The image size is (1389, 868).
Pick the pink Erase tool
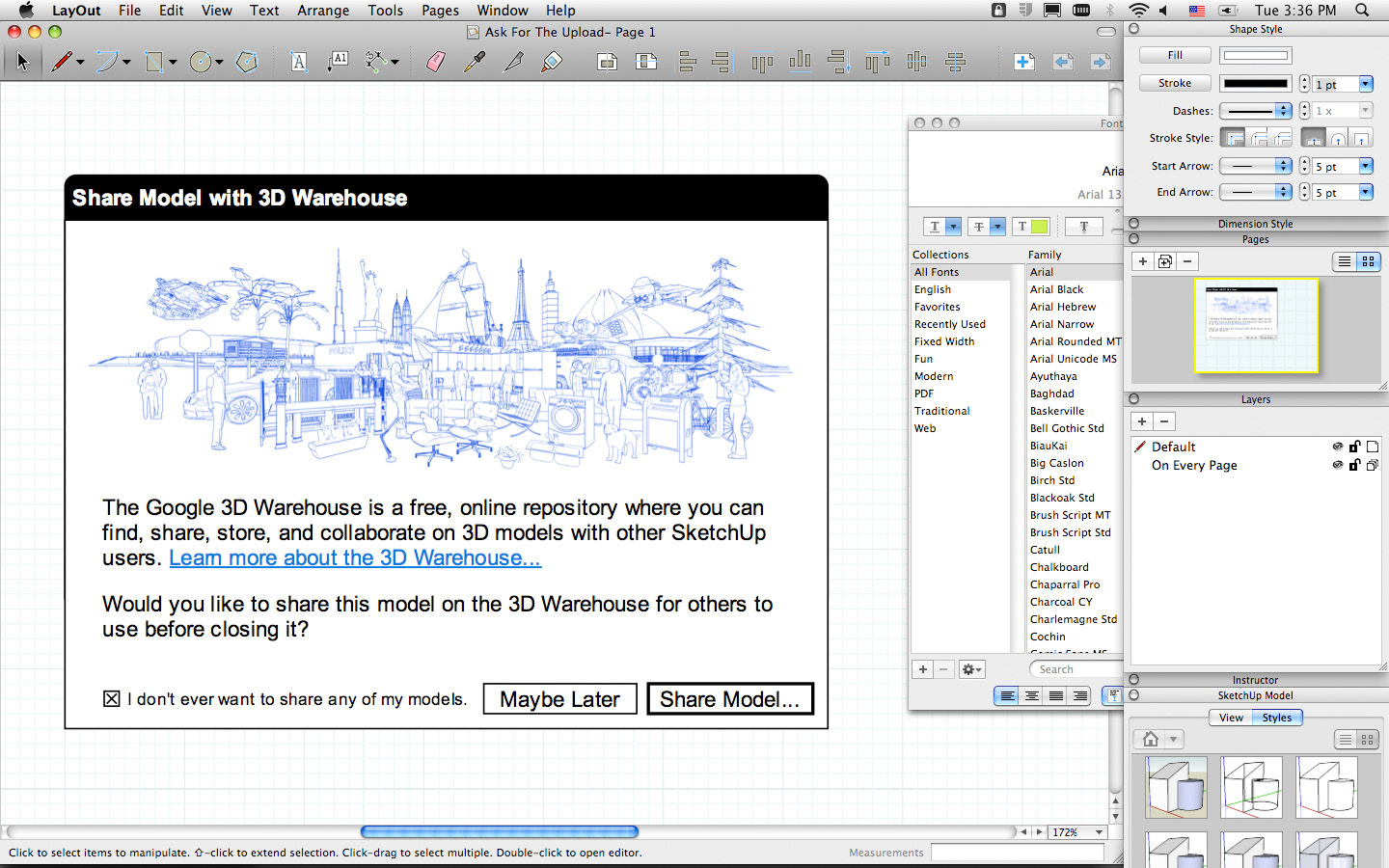pyautogui.click(x=436, y=62)
